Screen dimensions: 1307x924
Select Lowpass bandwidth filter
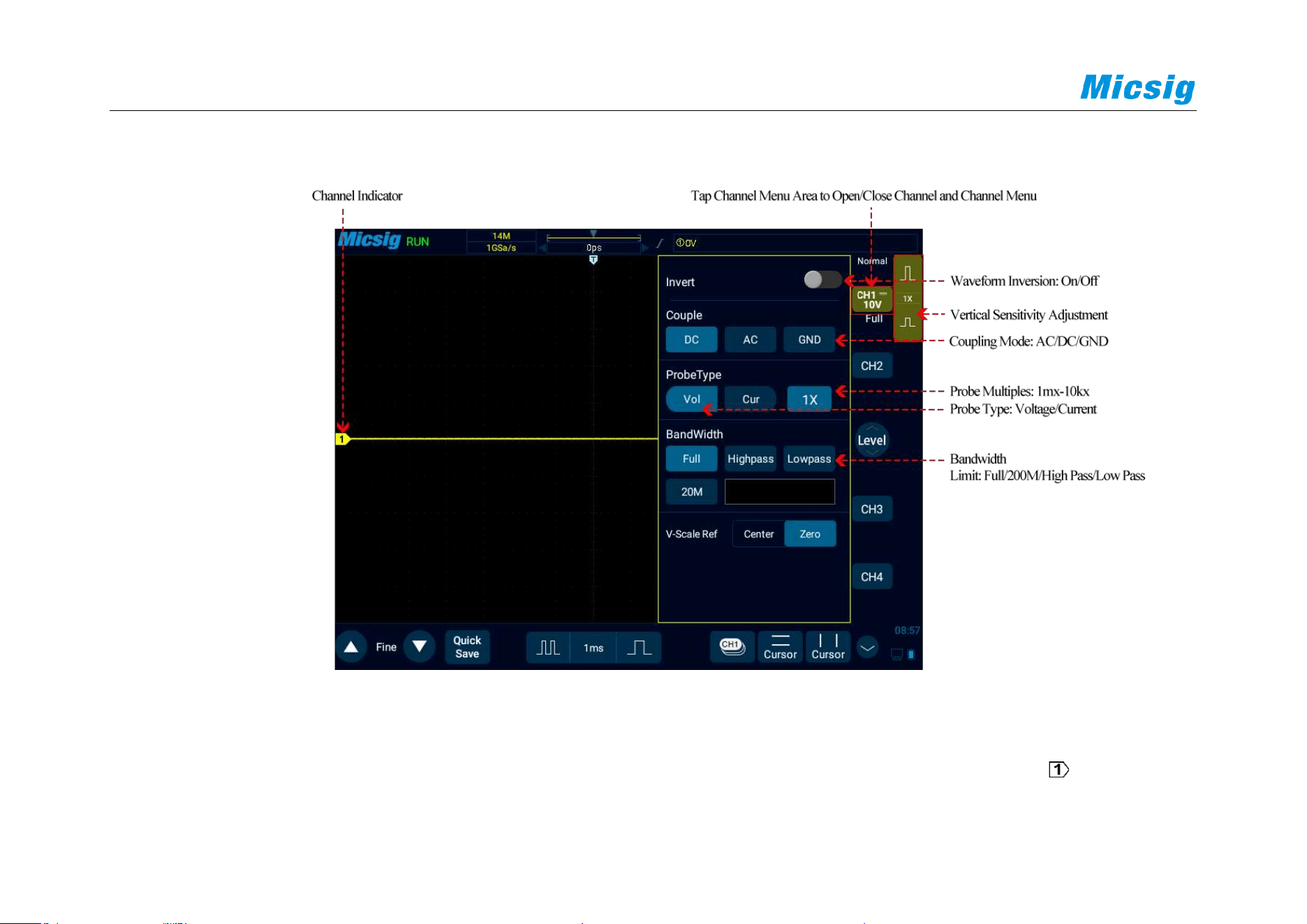tap(809, 459)
